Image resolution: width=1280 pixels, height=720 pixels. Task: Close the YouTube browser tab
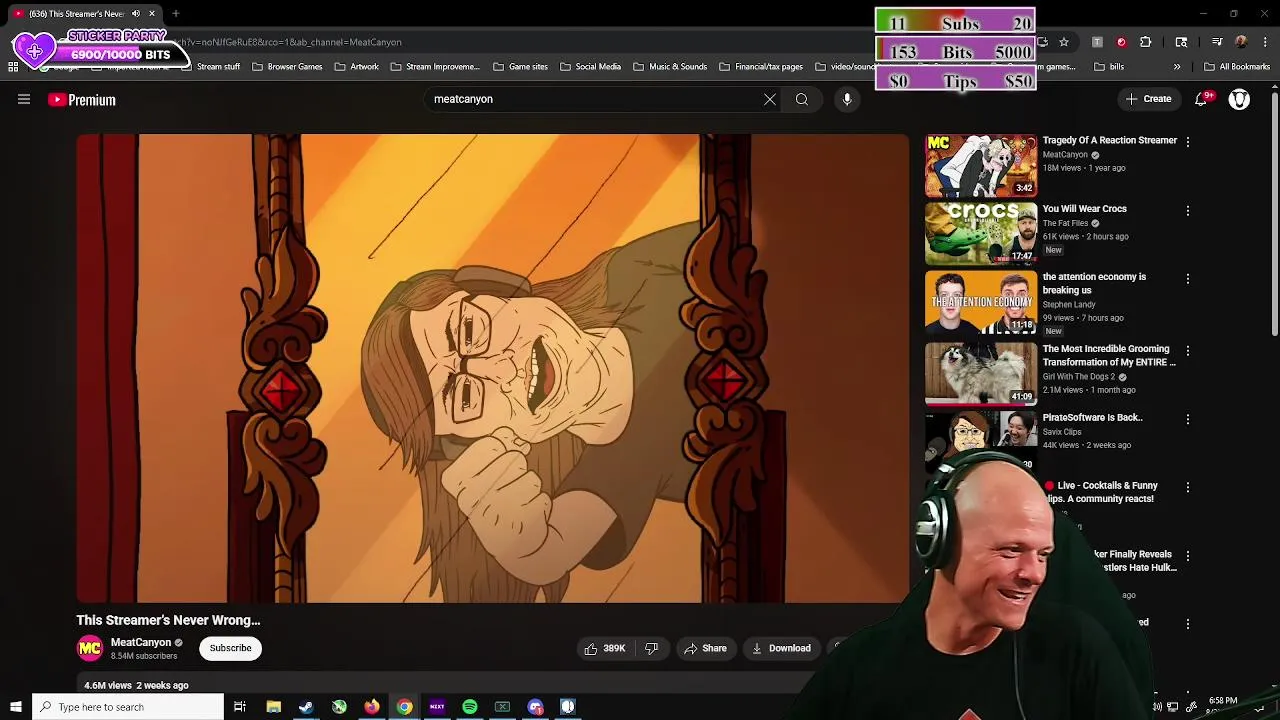click(x=152, y=14)
